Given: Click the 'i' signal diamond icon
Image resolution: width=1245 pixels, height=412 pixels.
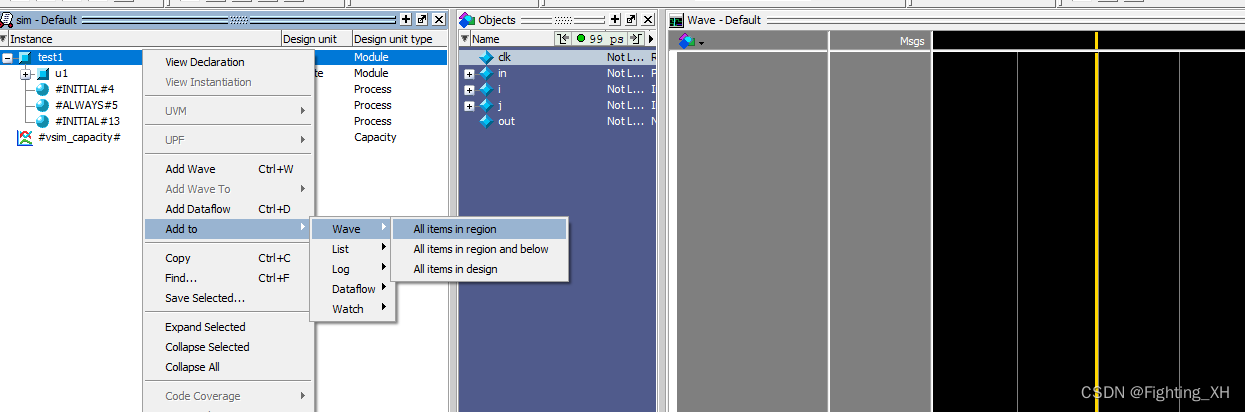Looking at the screenshot, I should point(486,89).
